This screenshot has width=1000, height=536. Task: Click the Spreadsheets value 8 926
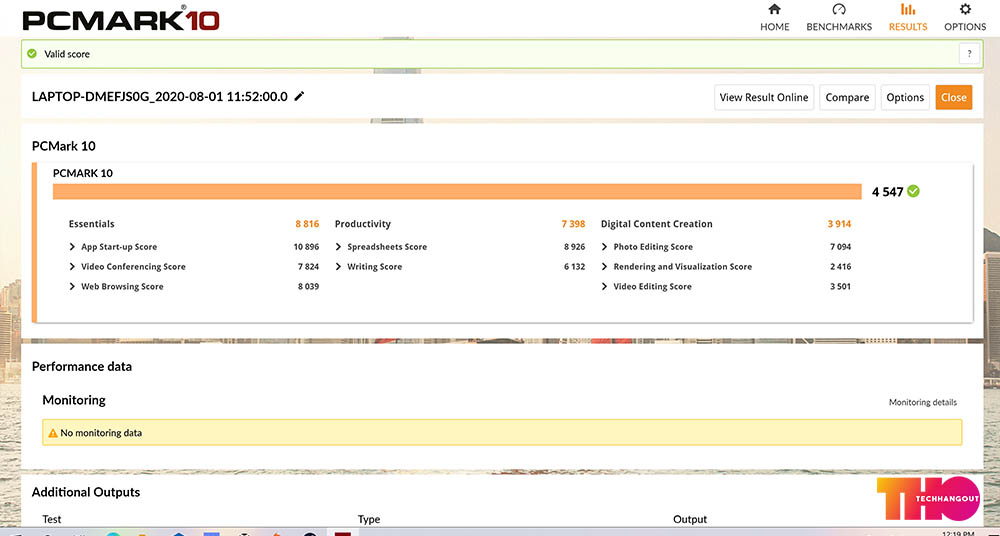[x=574, y=247]
